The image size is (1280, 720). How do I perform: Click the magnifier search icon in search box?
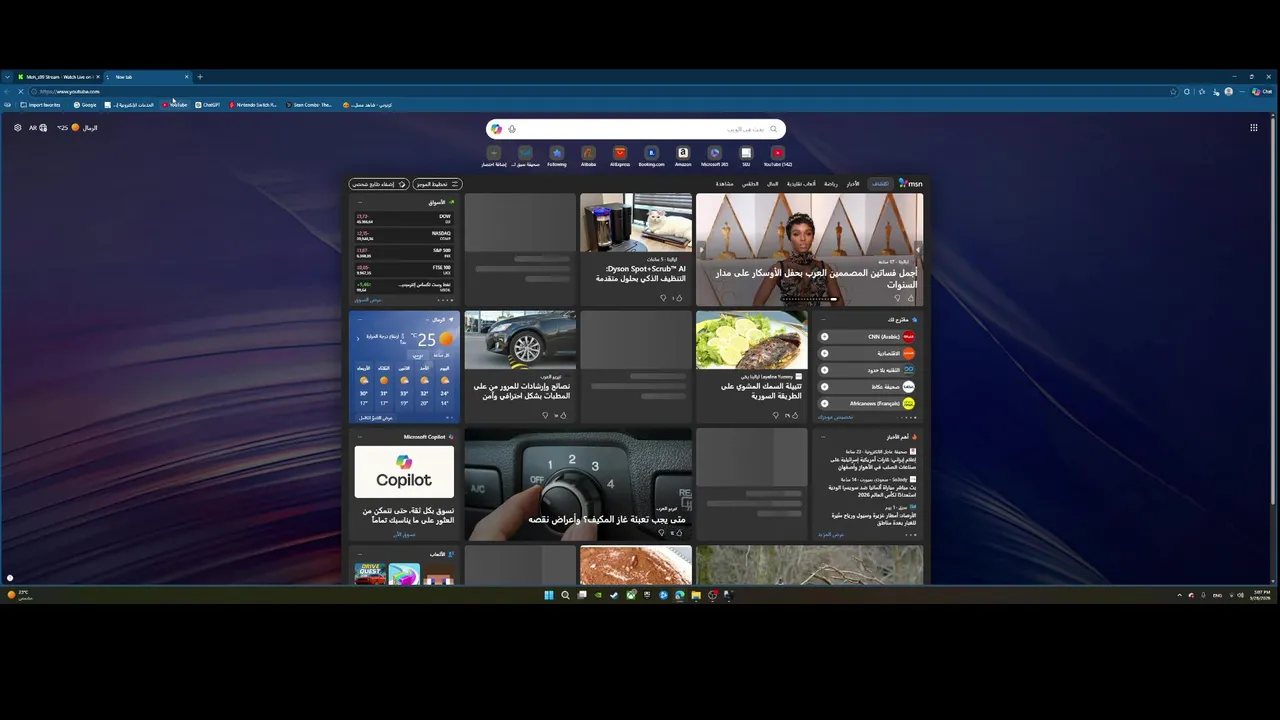point(773,129)
